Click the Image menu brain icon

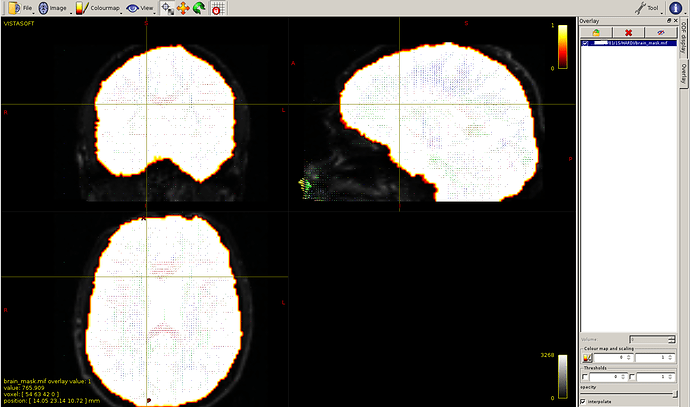[x=43, y=8]
